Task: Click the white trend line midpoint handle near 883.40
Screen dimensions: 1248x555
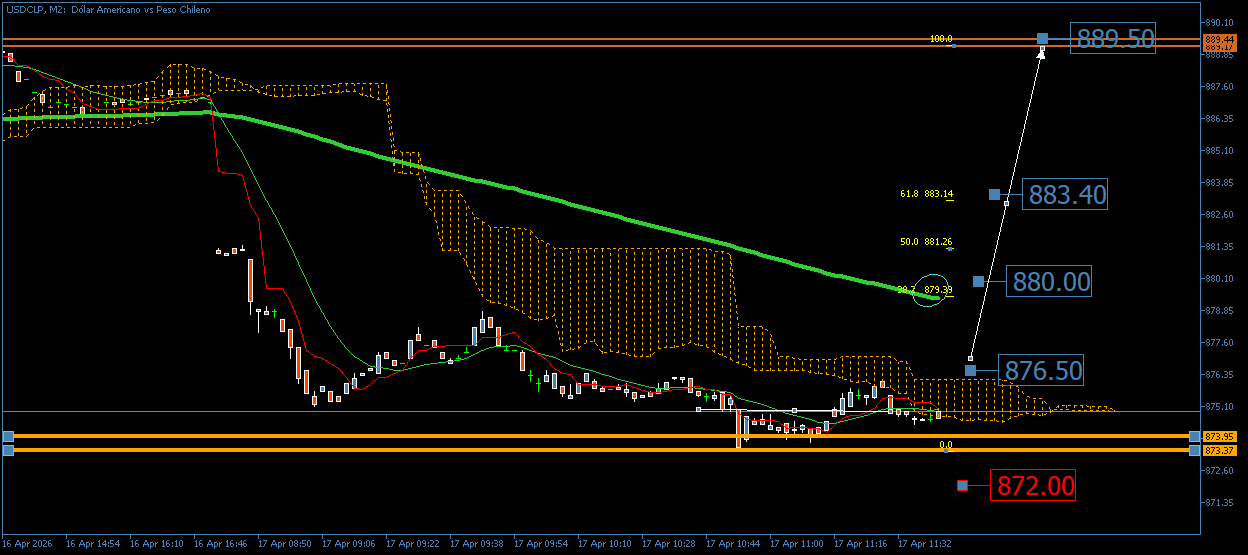Action: point(1006,203)
